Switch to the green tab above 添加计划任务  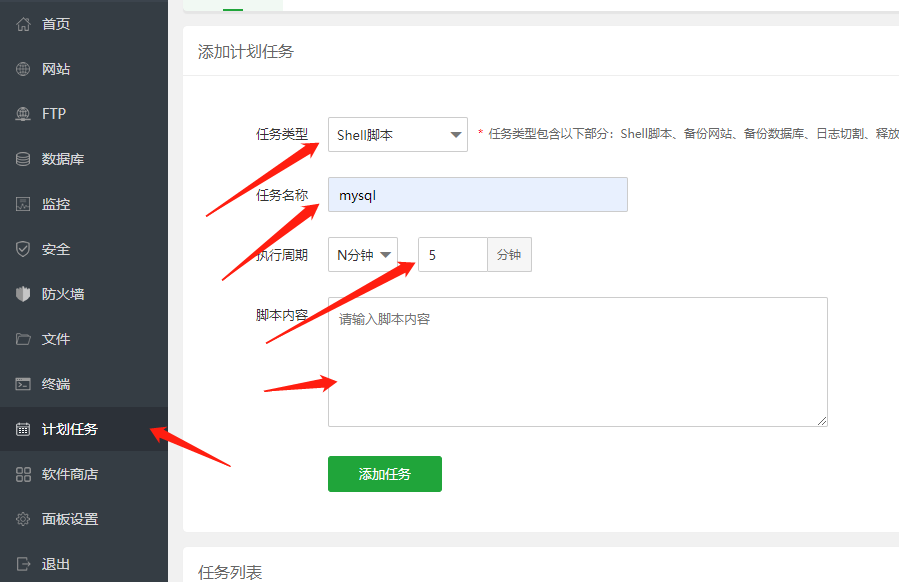233,4
